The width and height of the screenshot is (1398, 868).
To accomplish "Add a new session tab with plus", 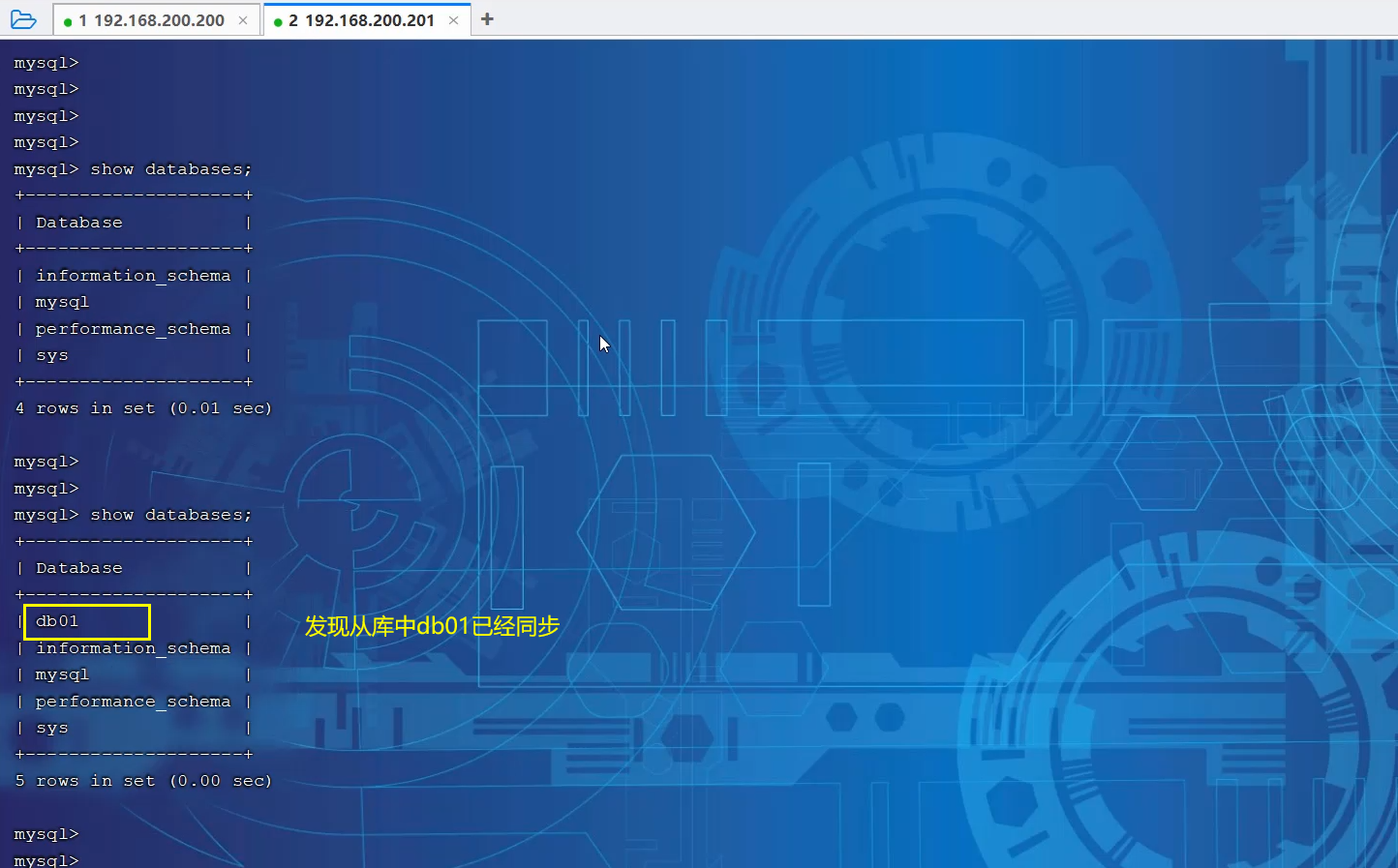I will [x=487, y=19].
